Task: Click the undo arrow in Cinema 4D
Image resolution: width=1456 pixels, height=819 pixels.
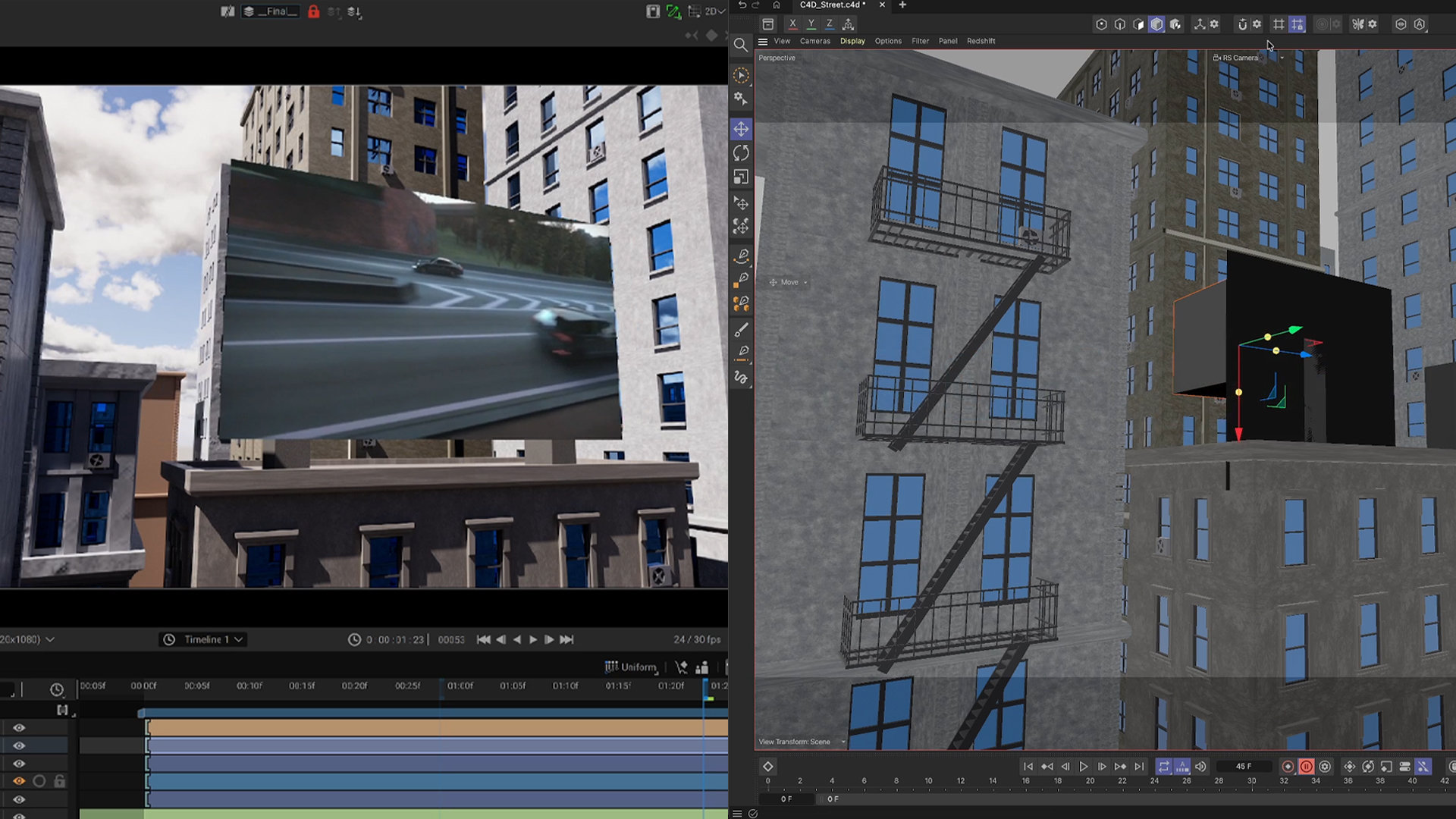Action: coord(742,5)
